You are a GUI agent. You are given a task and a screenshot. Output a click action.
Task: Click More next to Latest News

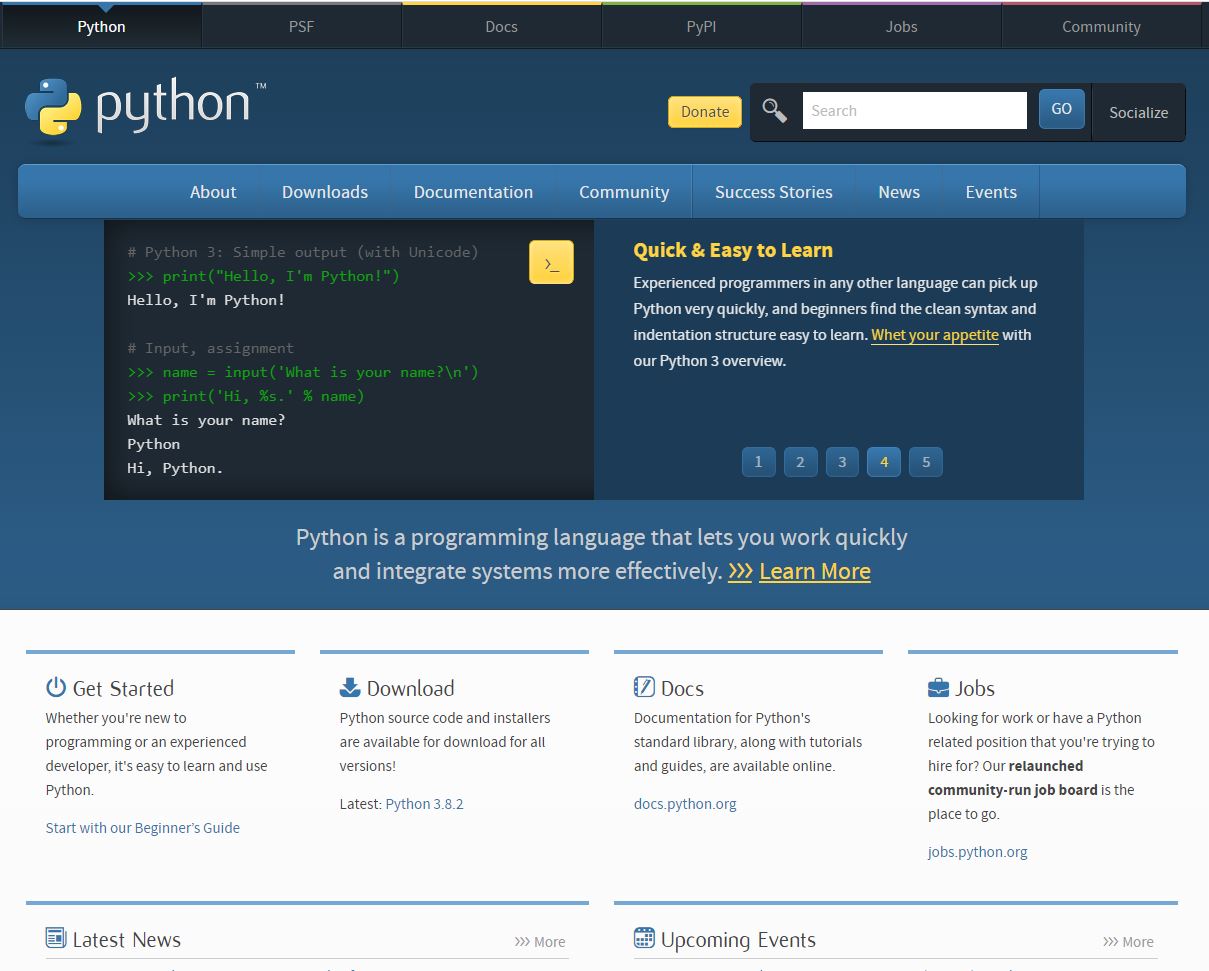540,941
